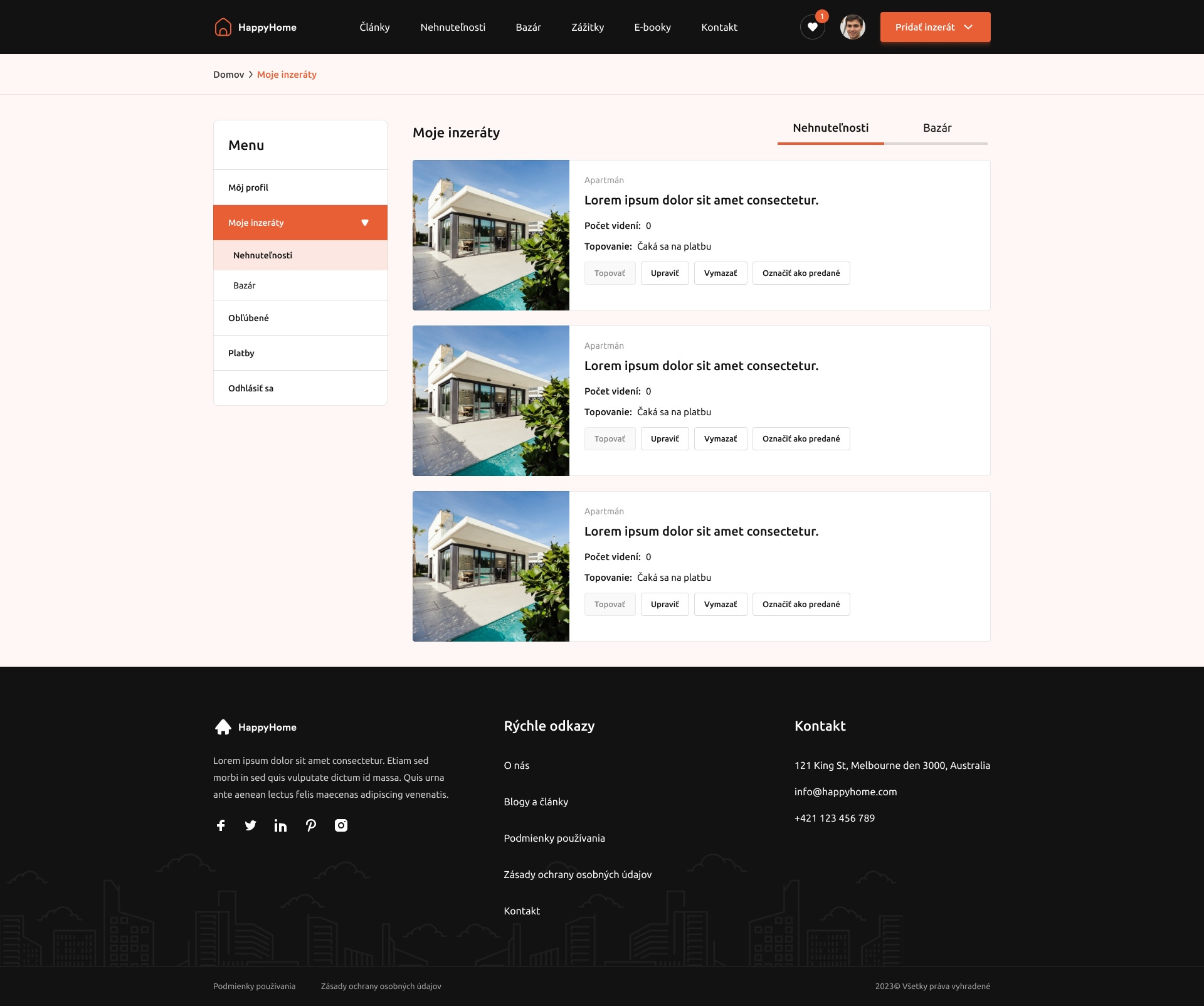
Task: Open Zážitky in the top navigation
Action: tap(588, 27)
